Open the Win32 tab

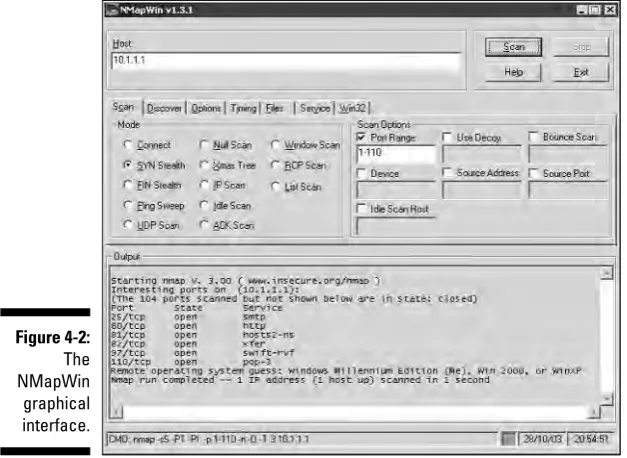click(x=352, y=108)
